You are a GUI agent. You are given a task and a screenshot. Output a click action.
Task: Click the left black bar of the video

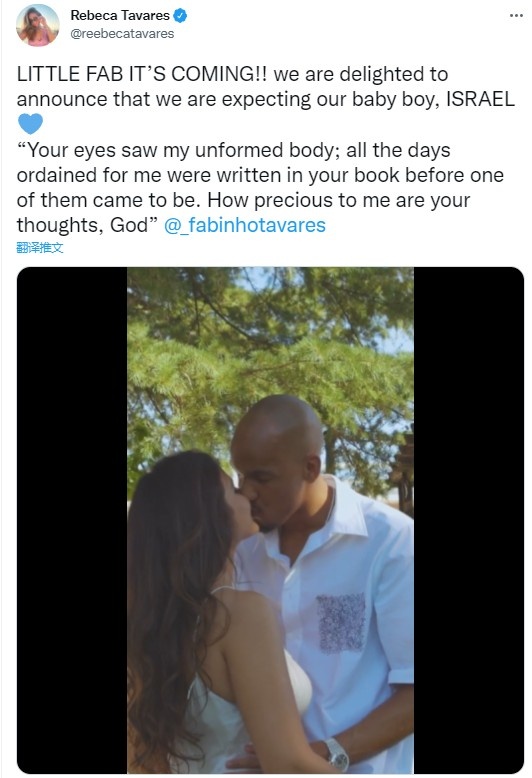72,519
